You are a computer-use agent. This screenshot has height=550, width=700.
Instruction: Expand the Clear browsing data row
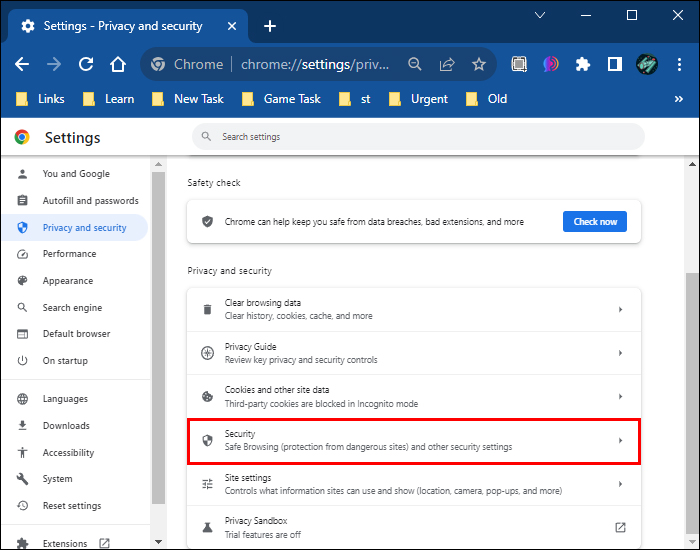pyautogui.click(x=413, y=309)
